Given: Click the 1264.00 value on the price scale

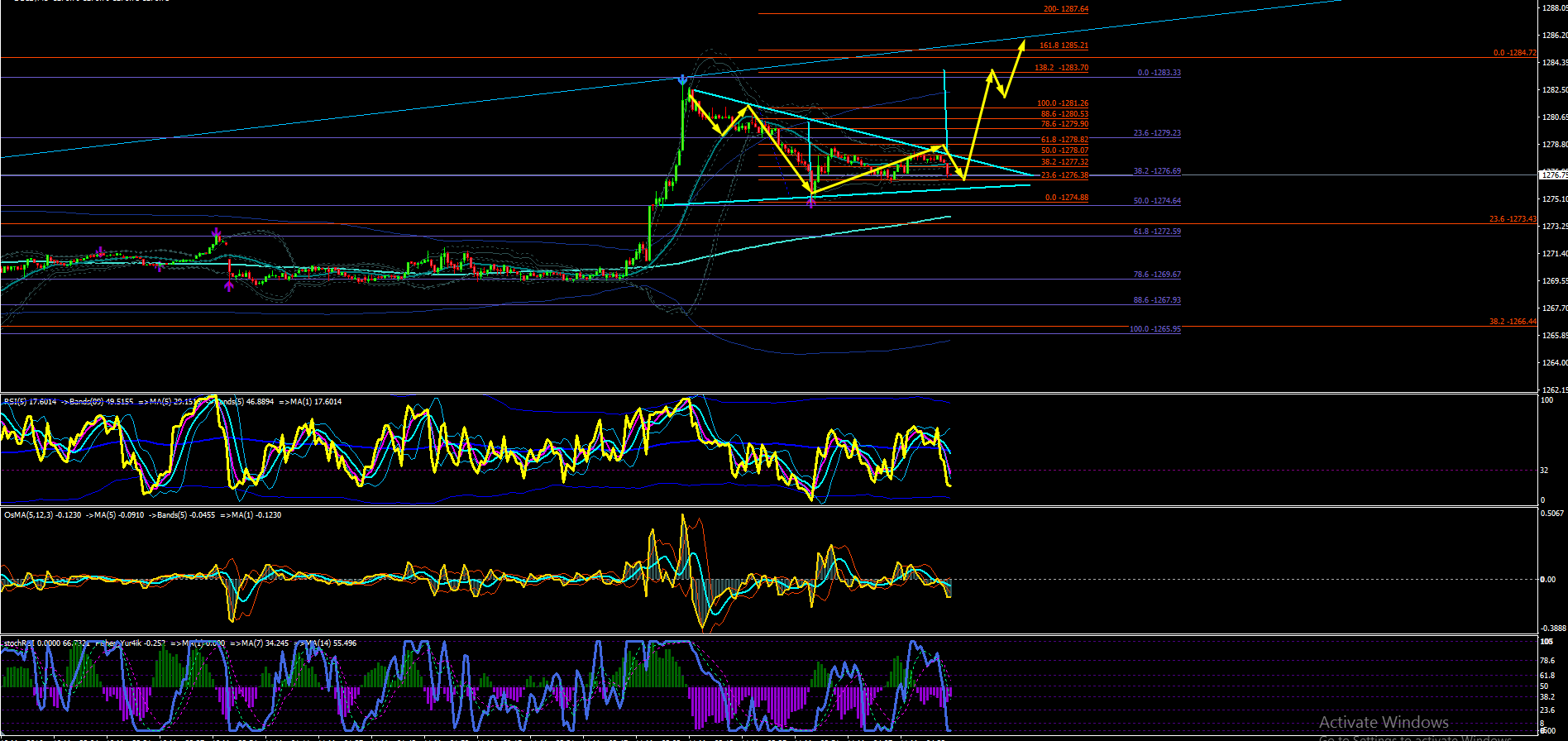Looking at the screenshot, I should point(1554,363).
